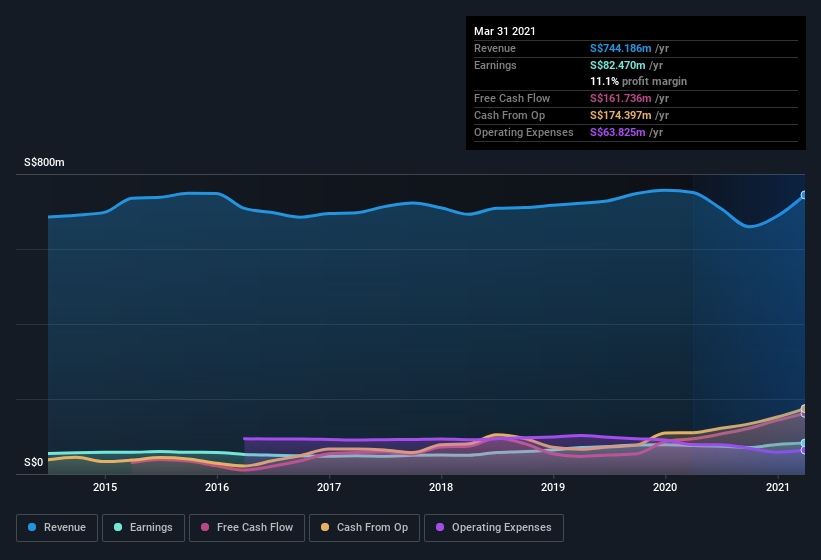Click the teal Earnings endpoint marker
This screenshot has width=821, height=560.
coord(804,443)
